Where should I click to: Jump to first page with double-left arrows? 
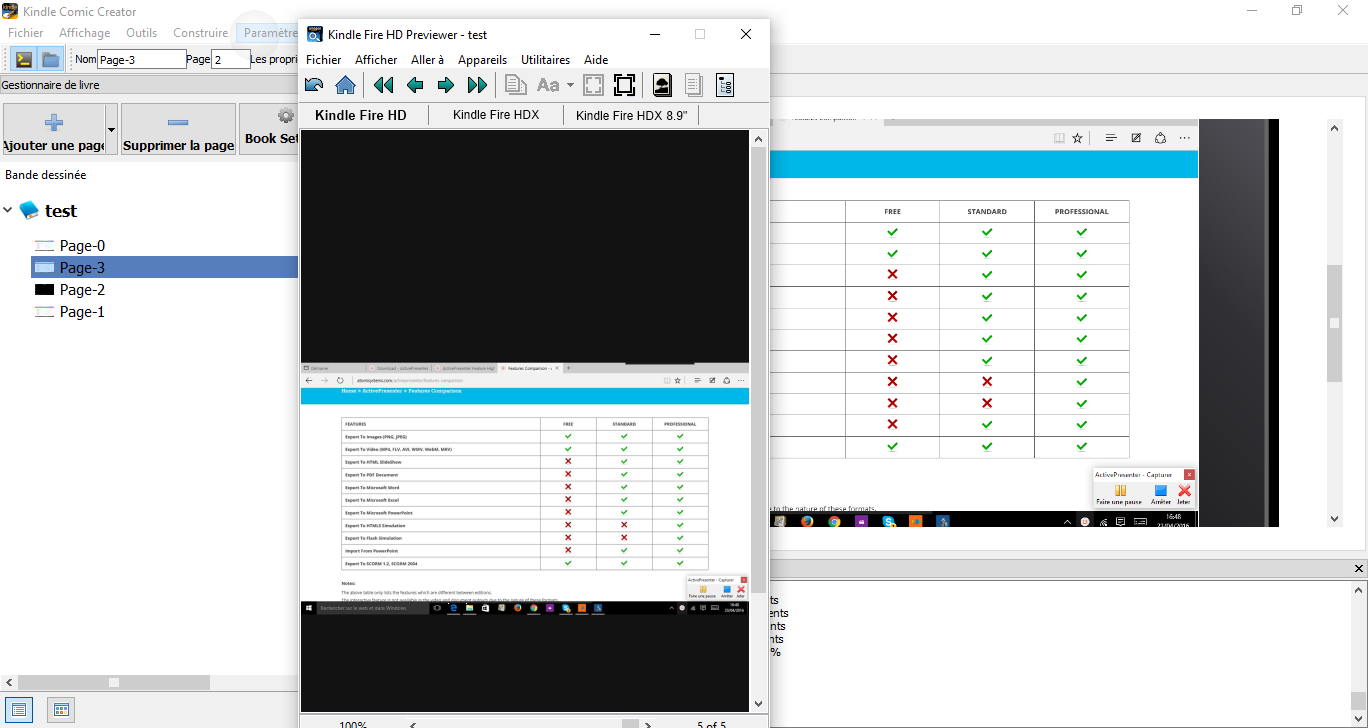[384, 85]
